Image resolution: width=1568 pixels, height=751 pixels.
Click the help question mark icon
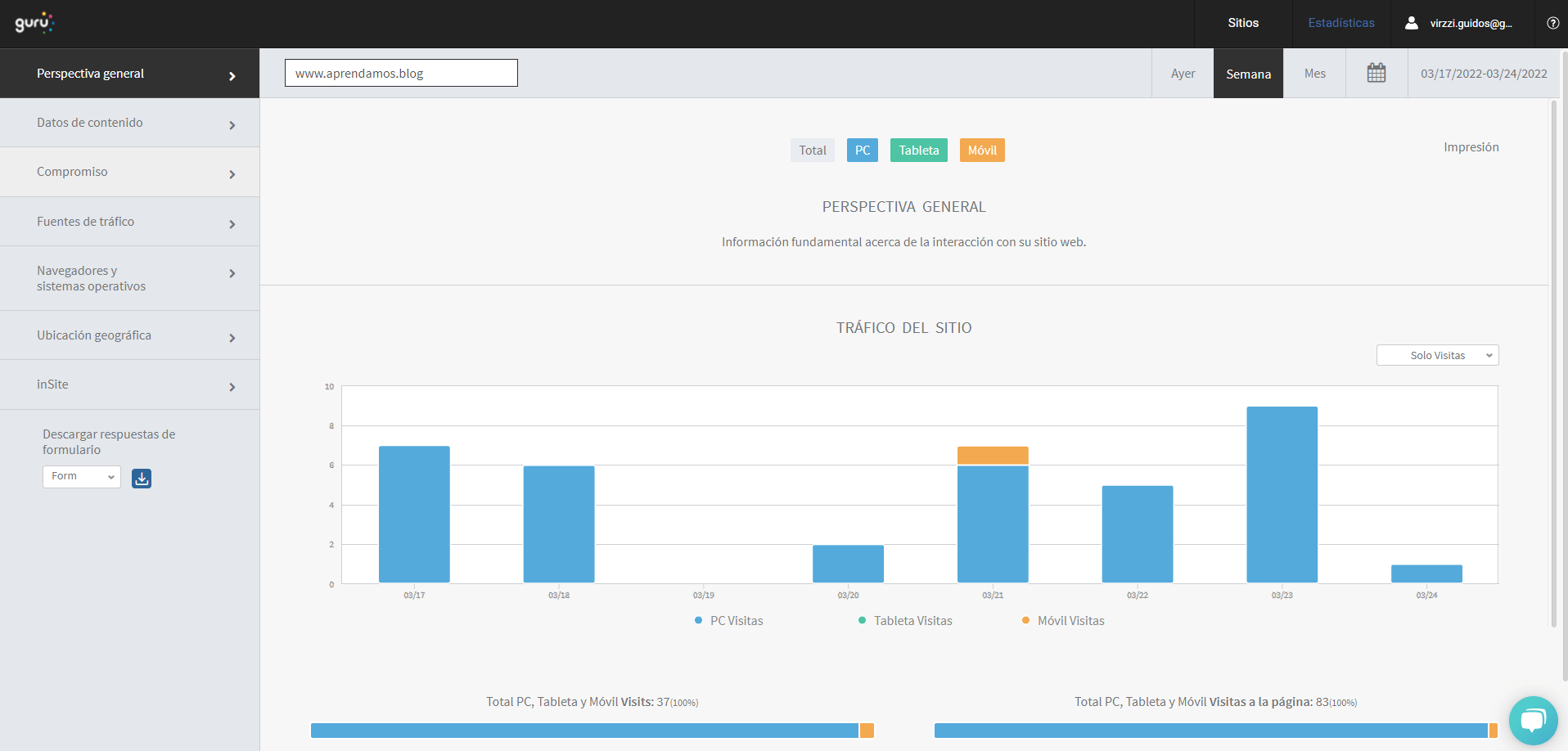pos(1552,23)
